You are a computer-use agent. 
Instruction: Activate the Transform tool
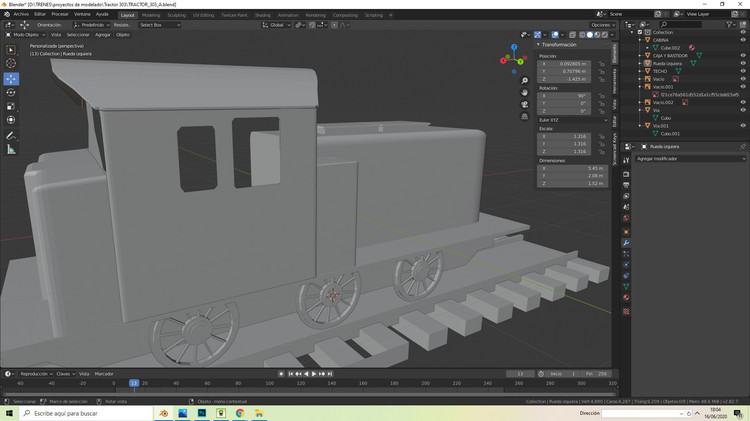point(11,120)
